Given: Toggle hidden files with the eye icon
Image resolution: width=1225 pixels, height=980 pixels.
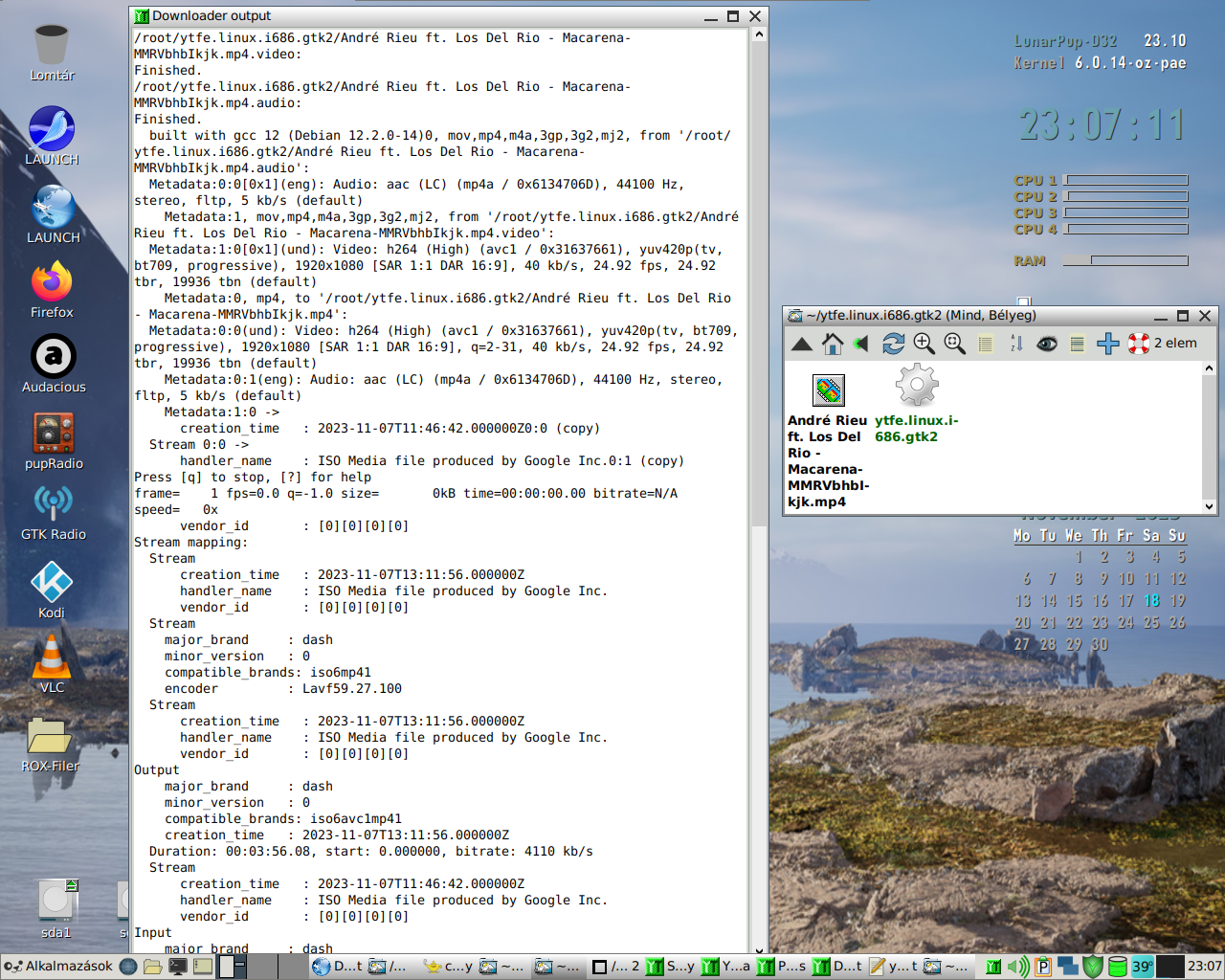Looking at the screenshot, I should [1047, 344].
